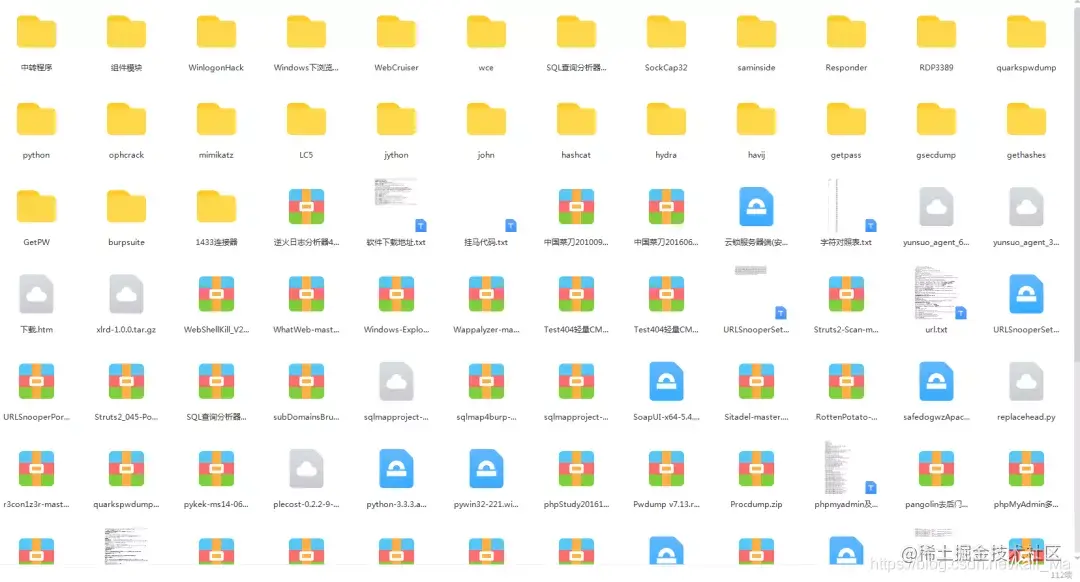Select the Struts2-Scan-m archive
Image resolution: width=1080 pixels, height=582 pixels.
[846, 294]
